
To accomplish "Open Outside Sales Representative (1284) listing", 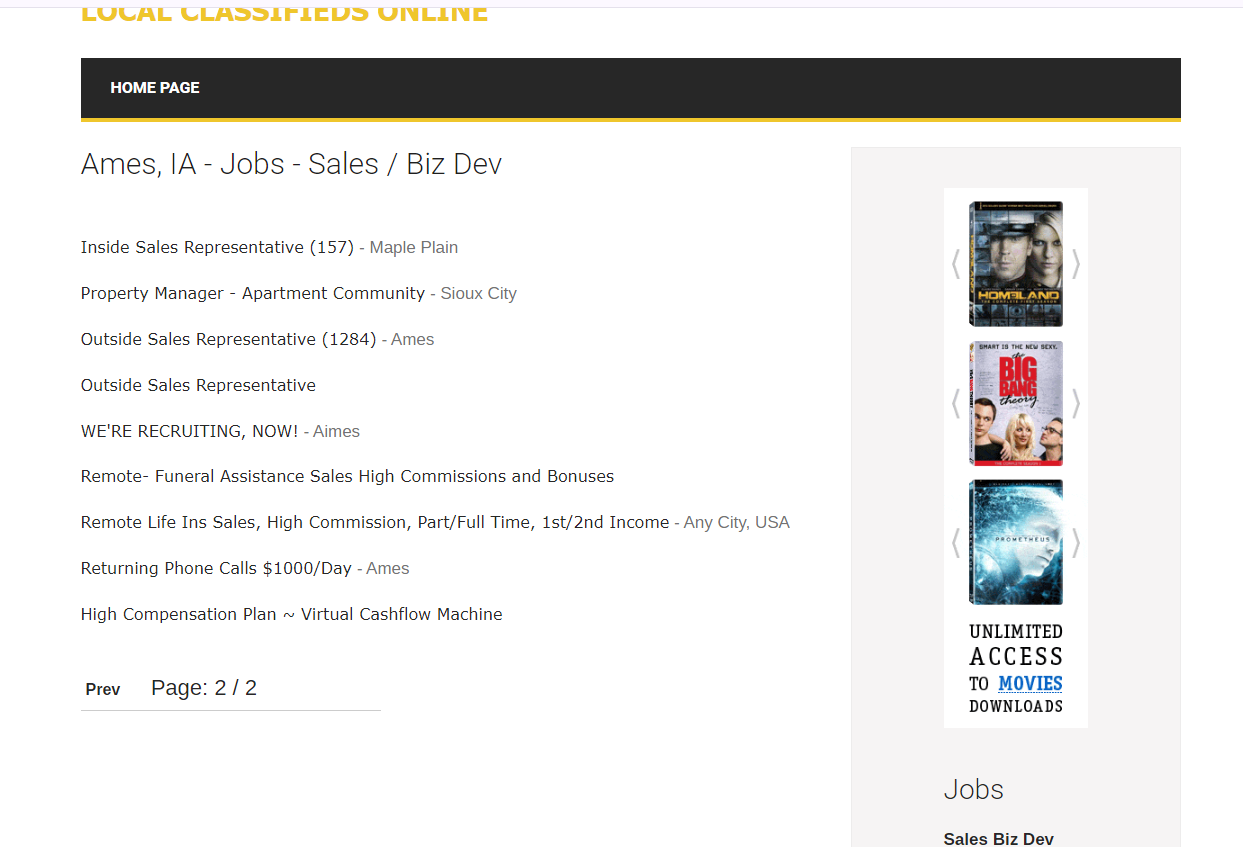I will click(x=229, y=339).
